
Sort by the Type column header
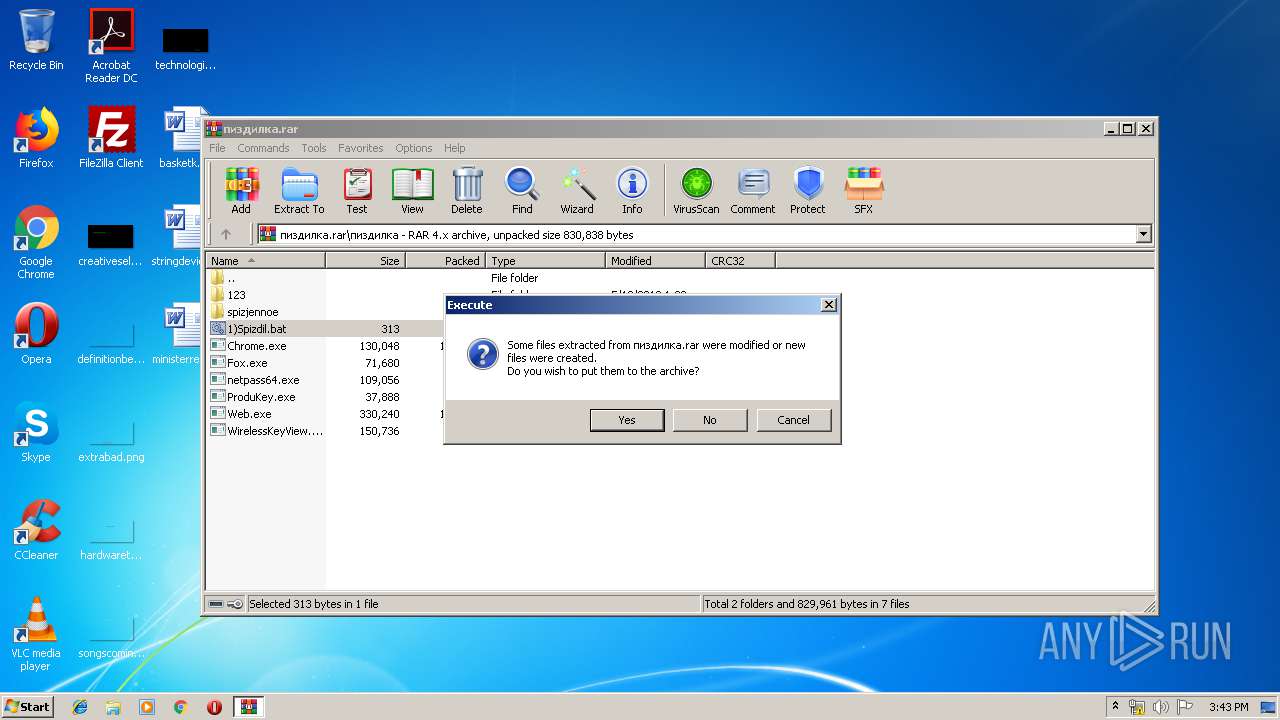pyautogui.click(x=545, y=261)
